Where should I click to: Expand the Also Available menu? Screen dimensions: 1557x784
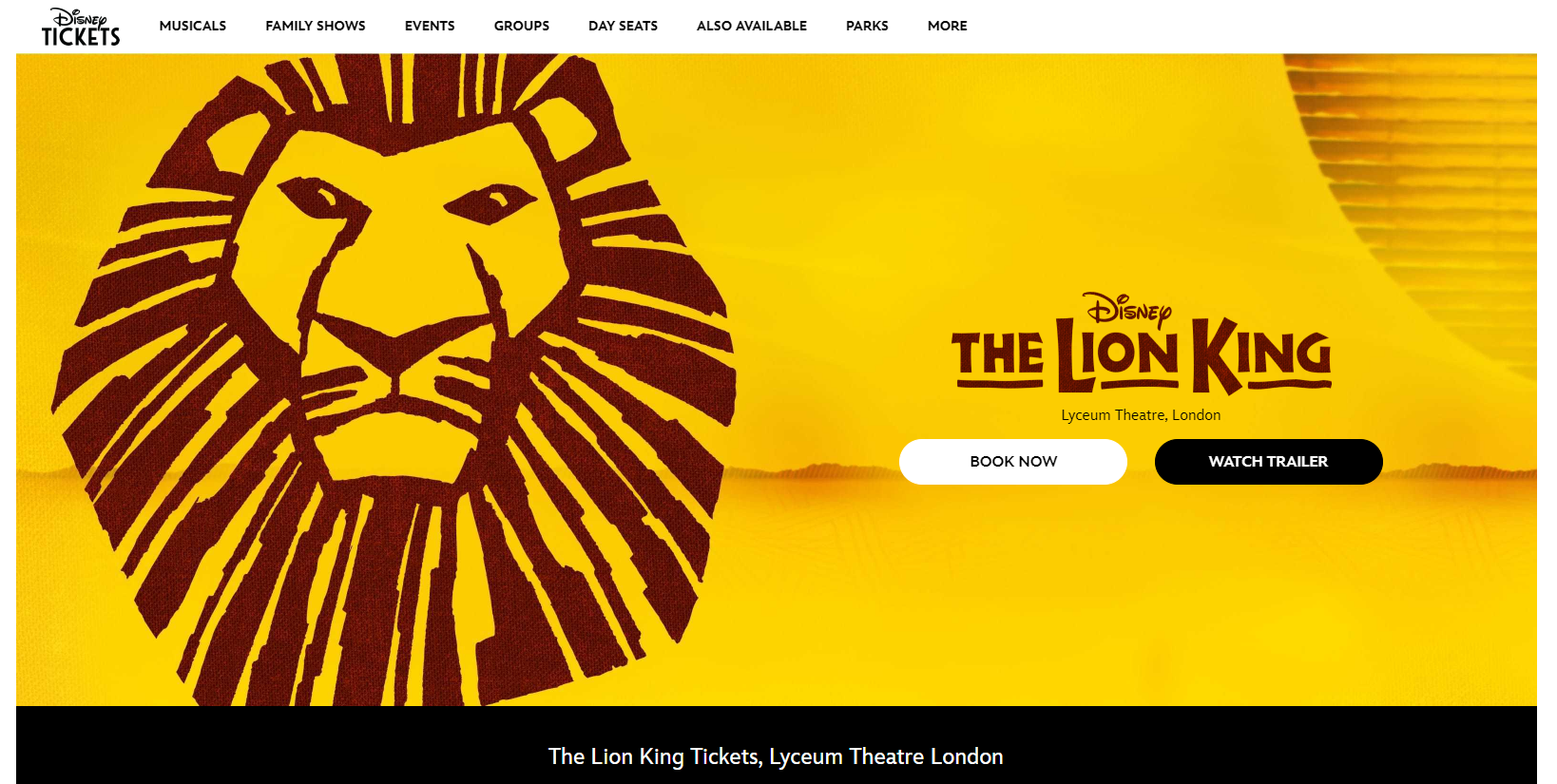(x=752, y=26)
